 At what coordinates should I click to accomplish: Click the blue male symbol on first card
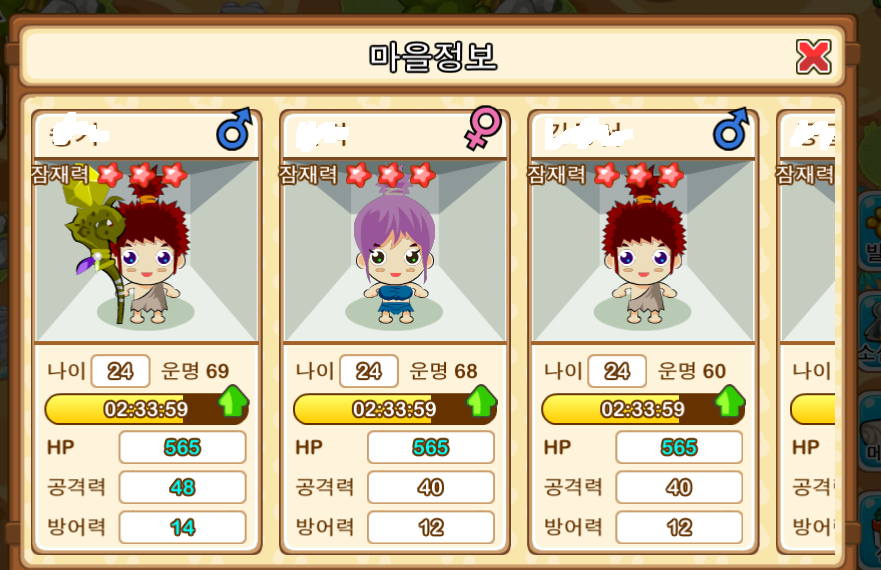pyautogui.click(x=234, y=129)
